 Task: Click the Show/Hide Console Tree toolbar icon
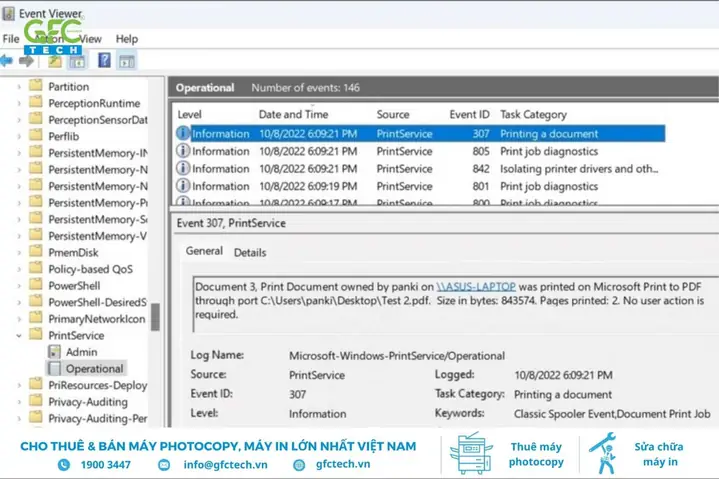click(77, 61)
